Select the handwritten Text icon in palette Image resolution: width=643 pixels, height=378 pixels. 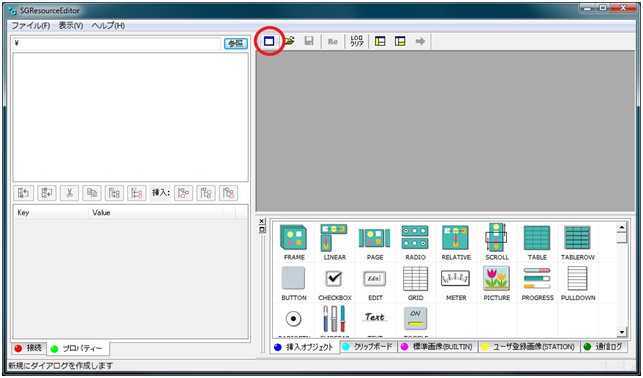pyautogui.click(x=374, y=318)
